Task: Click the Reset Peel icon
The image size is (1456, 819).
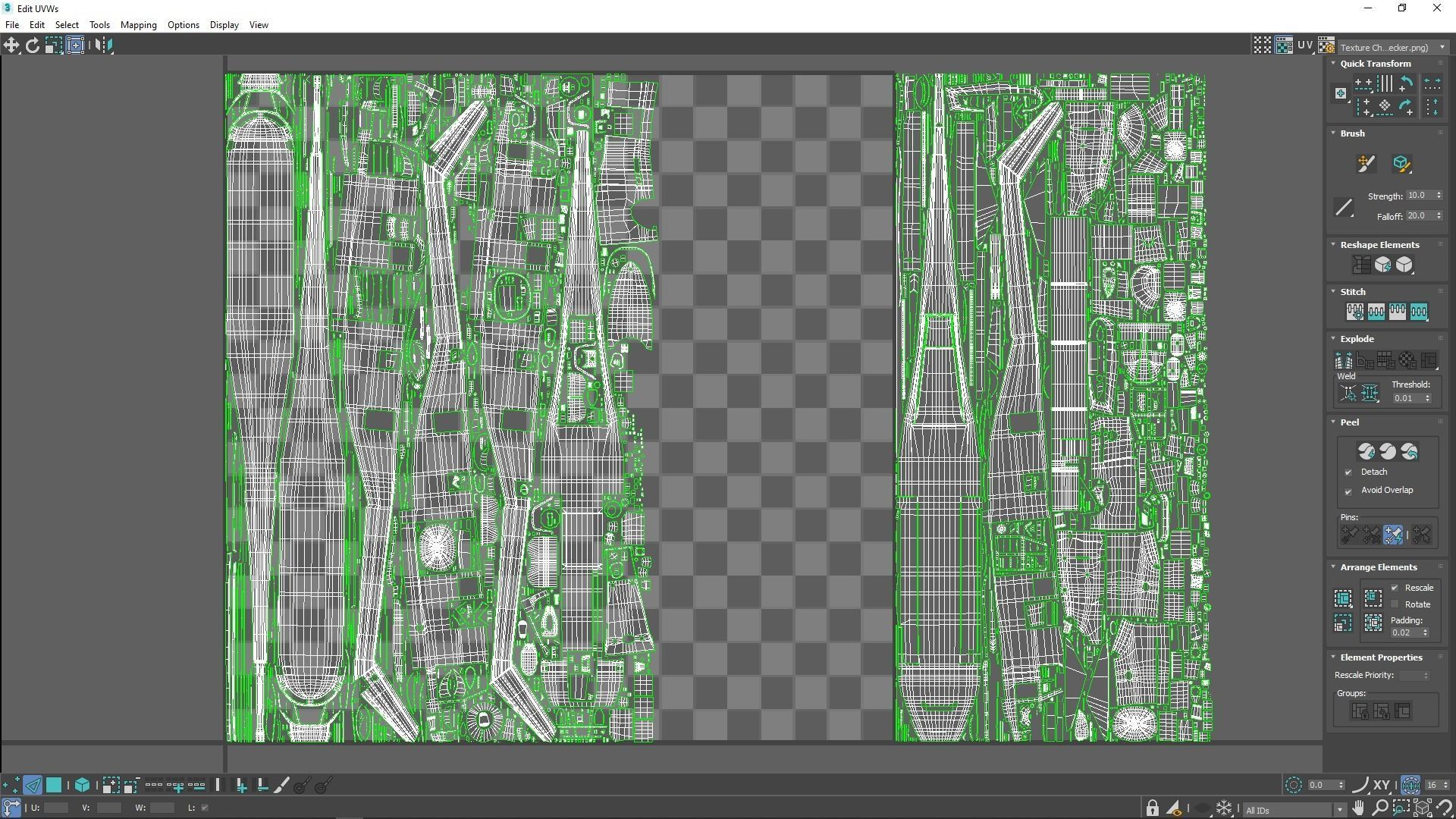Action: coord(1409,452)
